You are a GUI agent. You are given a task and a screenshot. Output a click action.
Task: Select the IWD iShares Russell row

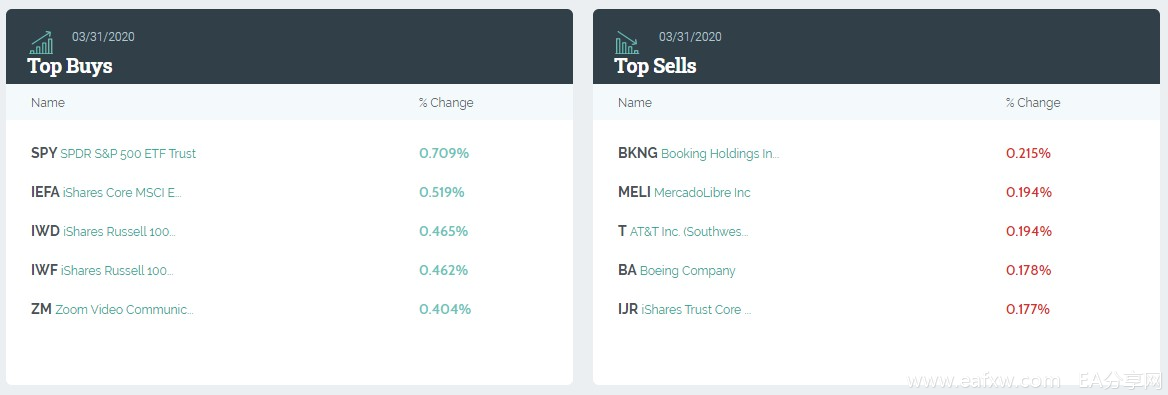(289, 231)
